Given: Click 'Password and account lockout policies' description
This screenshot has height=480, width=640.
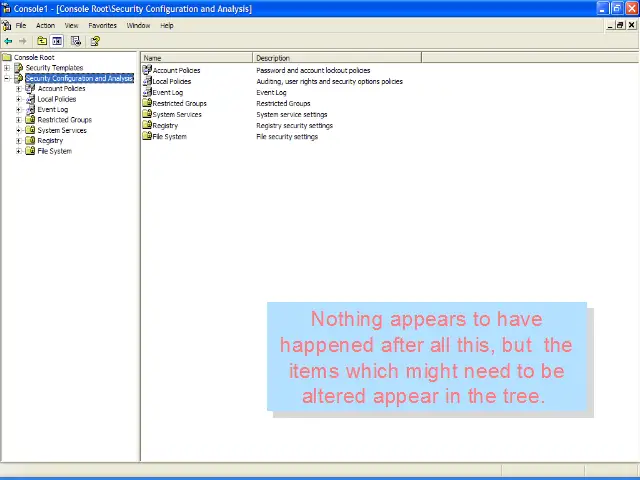Looking at the screenshot, I should tap(313, 70).
